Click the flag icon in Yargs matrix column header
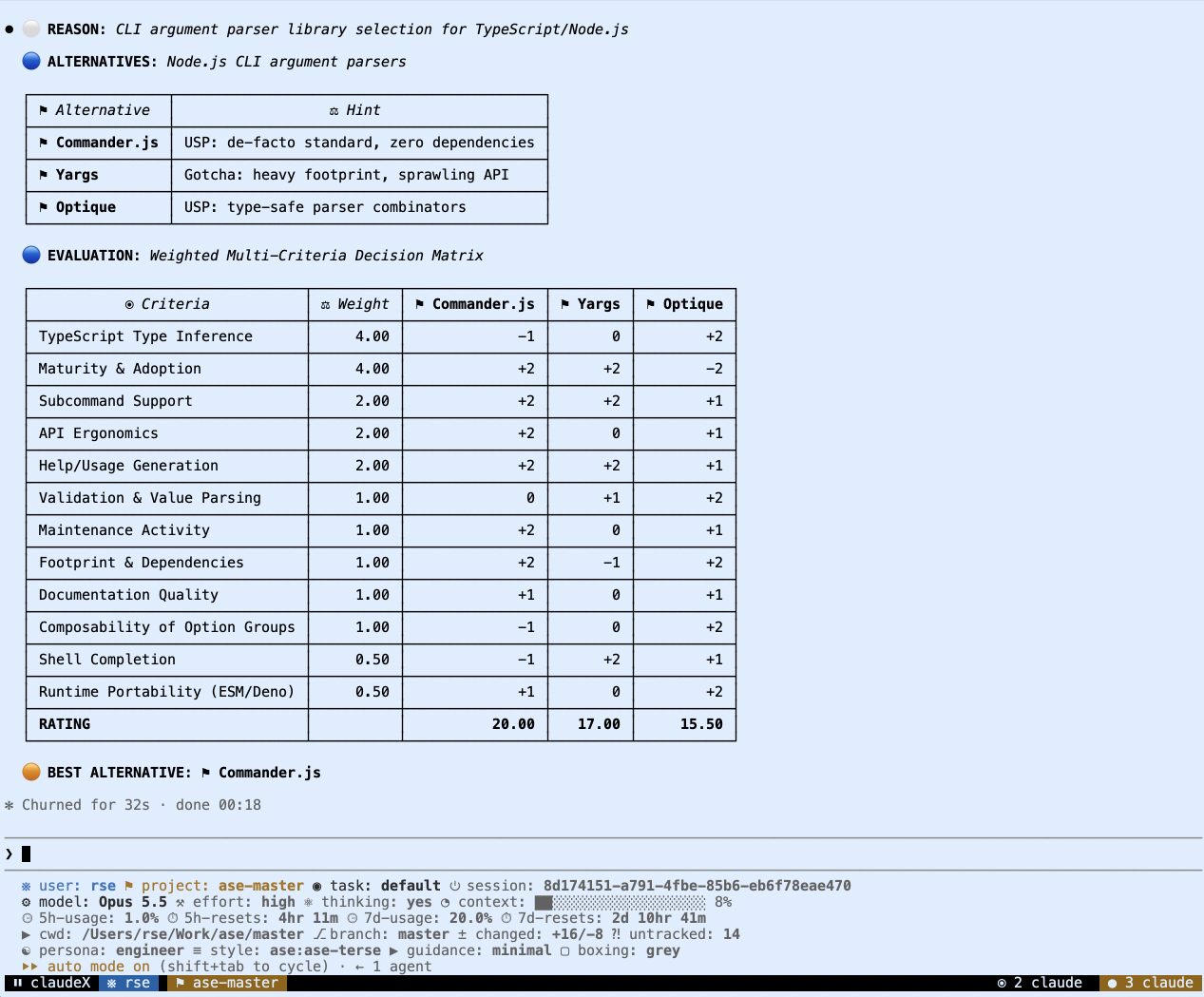The height and width of the screenshot is (997, 1204). (565, 304)
